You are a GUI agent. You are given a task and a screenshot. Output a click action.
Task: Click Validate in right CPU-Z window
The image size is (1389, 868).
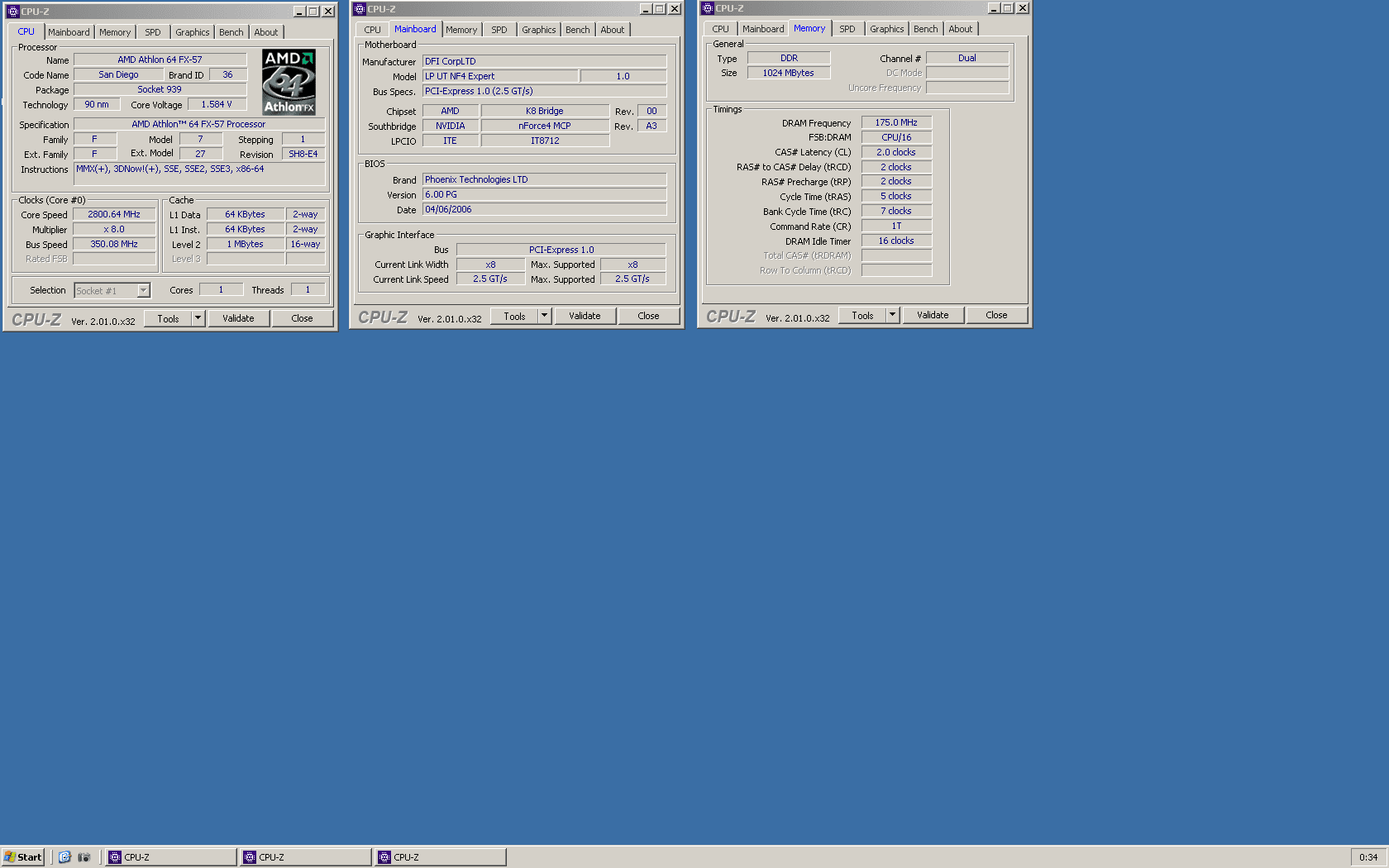tap(933, 315)
